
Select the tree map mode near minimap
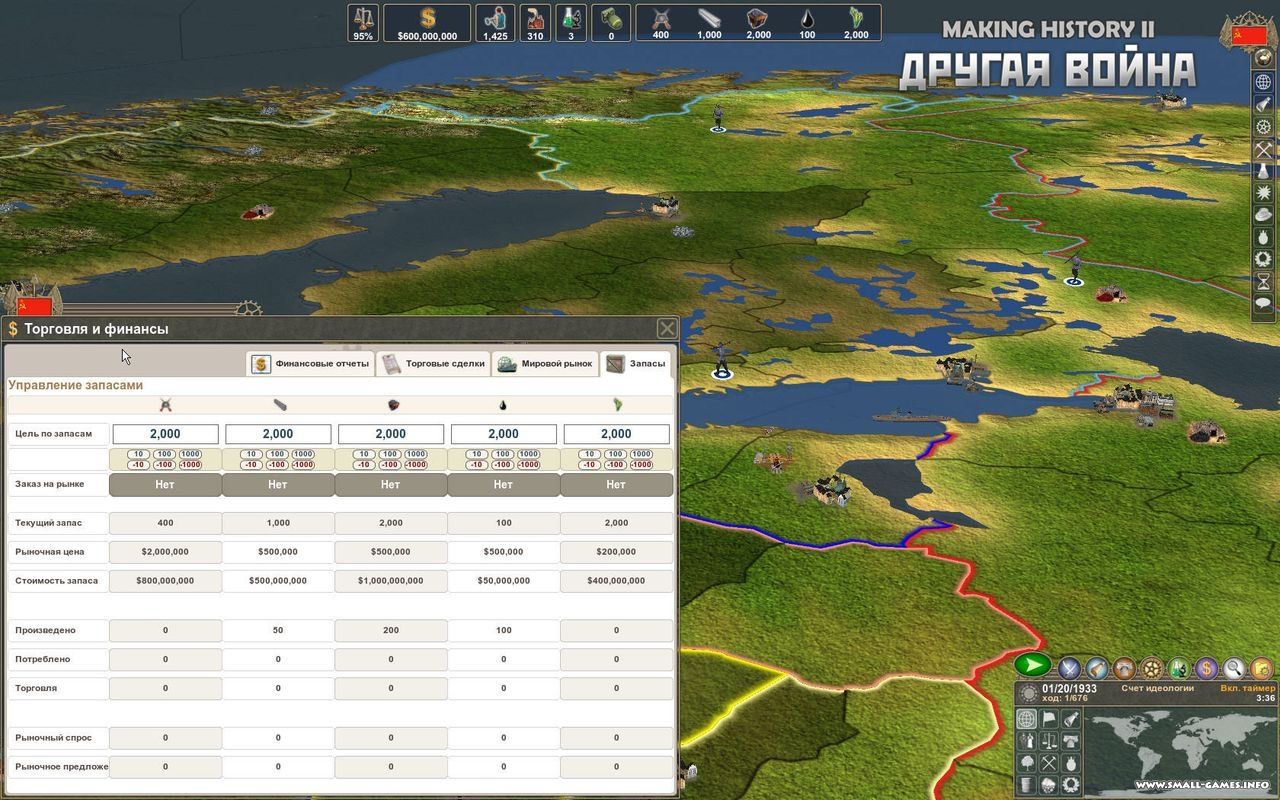[x=1026, y=763]
